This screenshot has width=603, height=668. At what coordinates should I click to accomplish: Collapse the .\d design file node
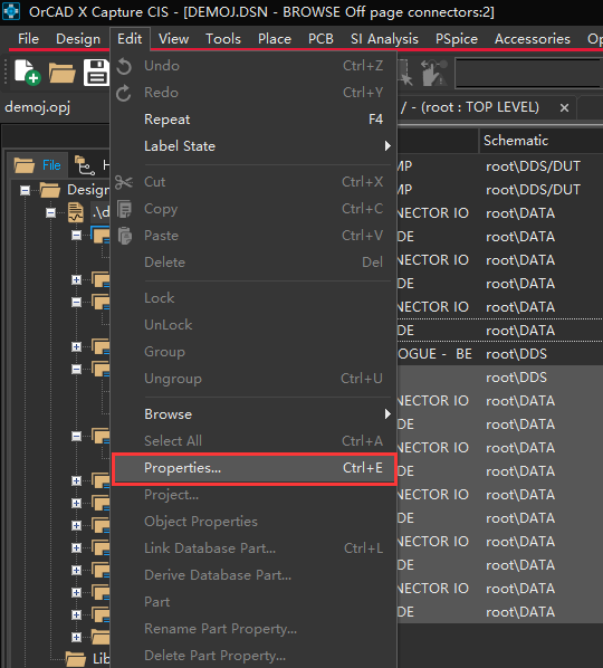click(51, 213)
